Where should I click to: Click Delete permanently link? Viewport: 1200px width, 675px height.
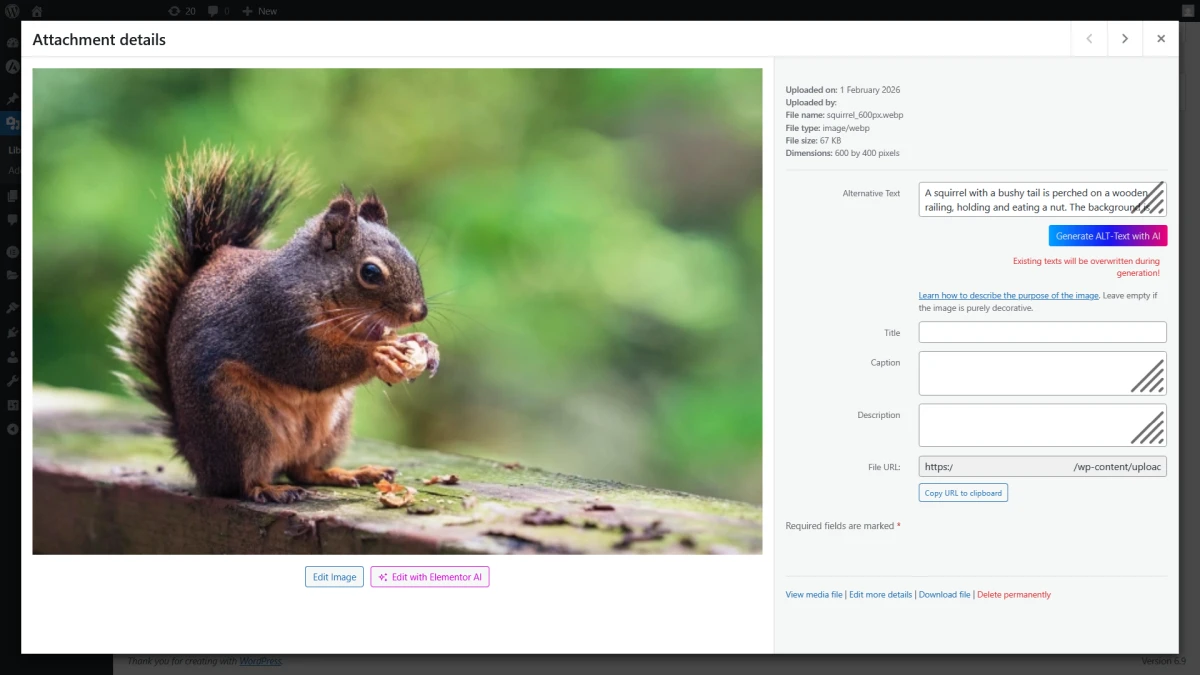point(1014,595)
